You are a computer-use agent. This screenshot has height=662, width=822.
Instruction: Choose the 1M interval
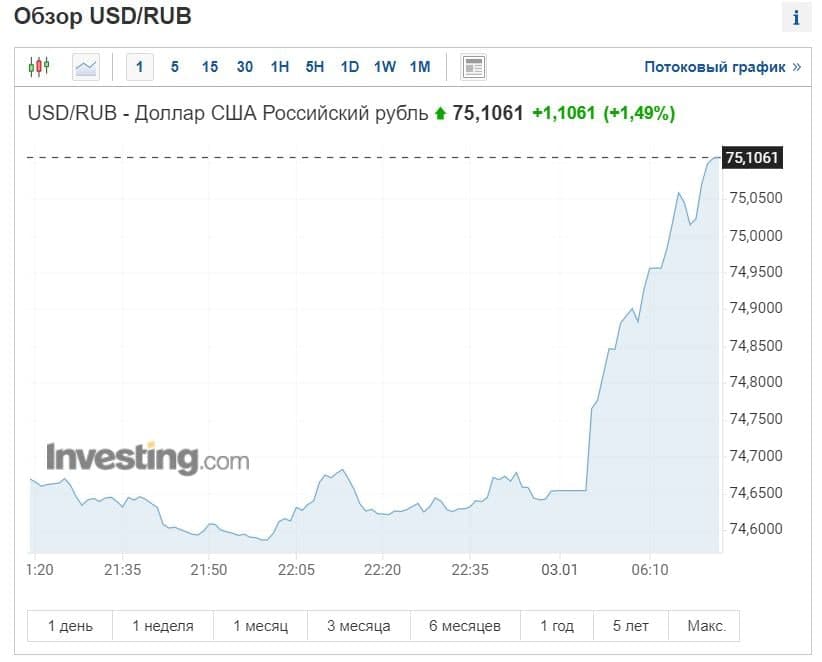420,67
